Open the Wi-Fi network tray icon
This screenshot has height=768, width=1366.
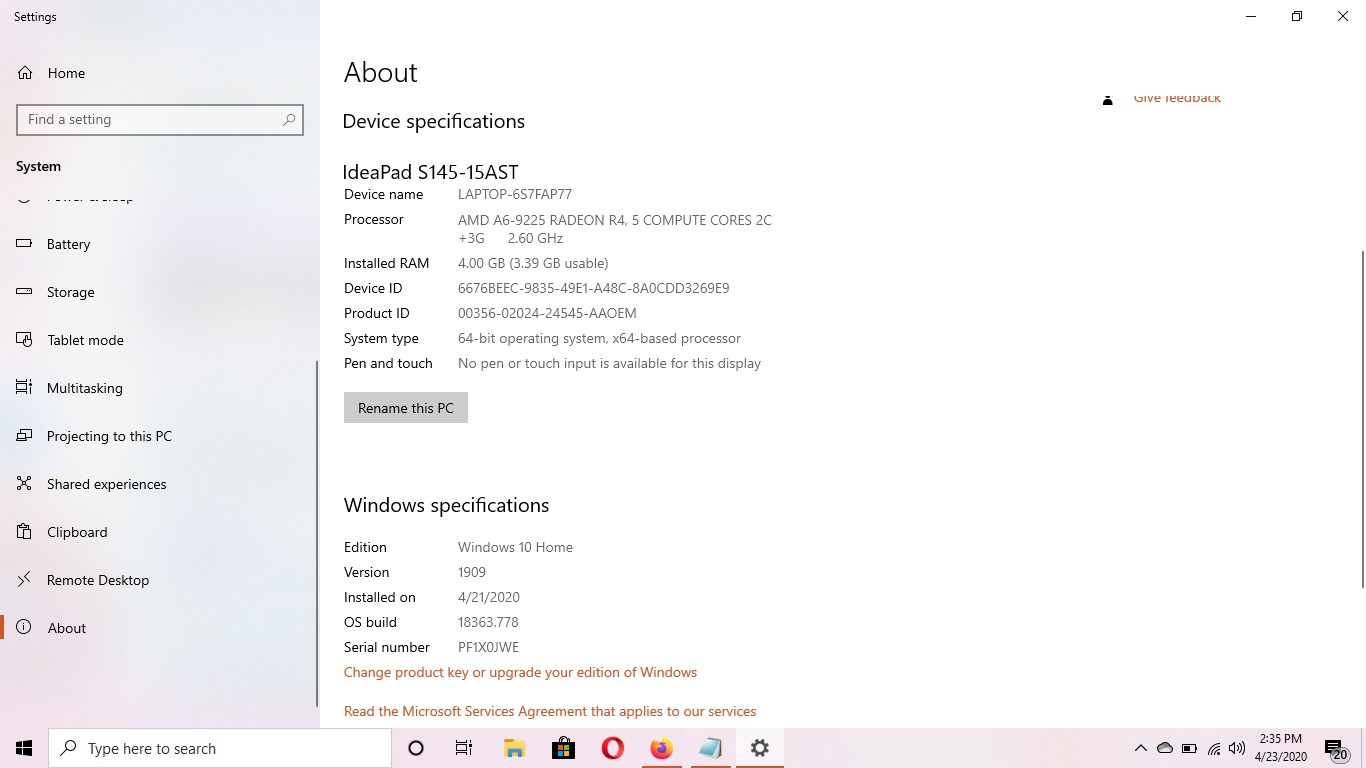point(1213,748)
